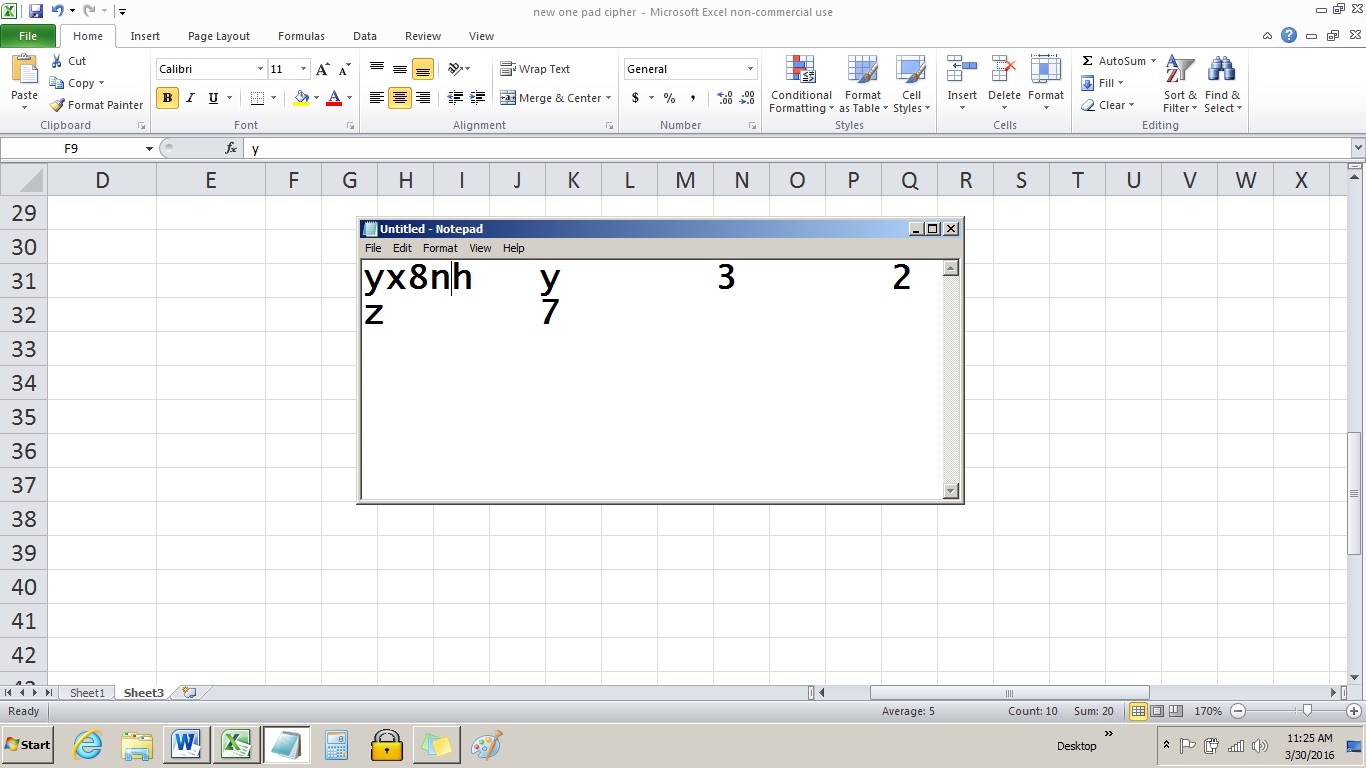
Task: Click the Format Painter brush
Action: pos(57,105)
